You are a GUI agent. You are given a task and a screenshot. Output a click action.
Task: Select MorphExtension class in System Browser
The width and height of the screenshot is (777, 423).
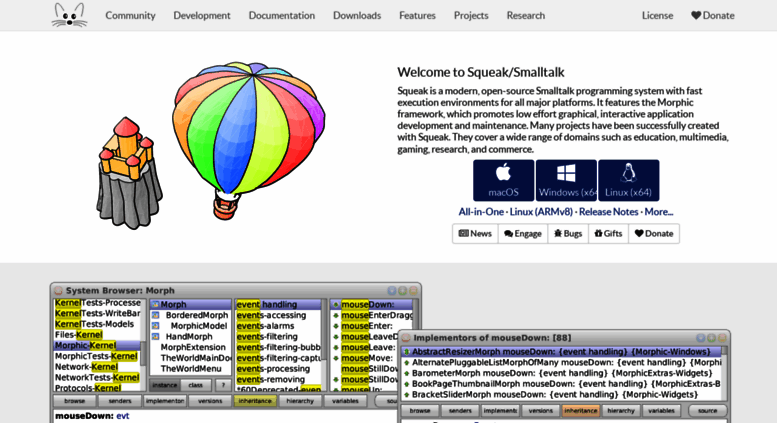(x=193, y=347)
